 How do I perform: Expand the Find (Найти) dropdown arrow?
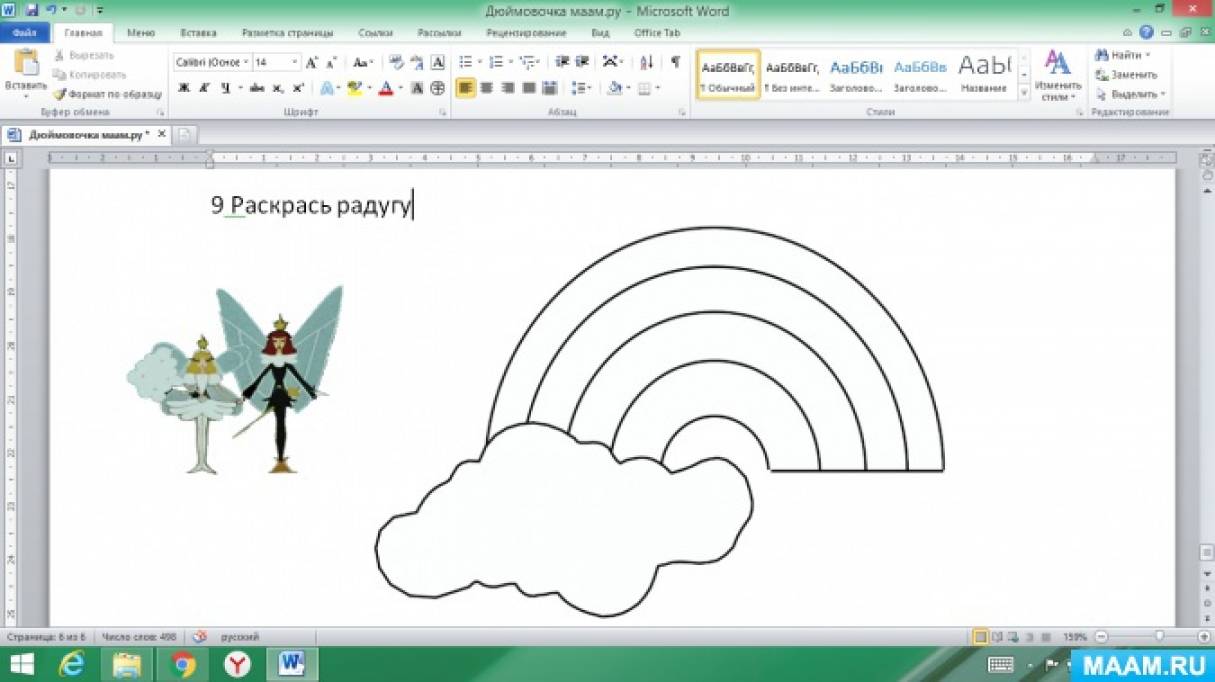[x=1147, y=55]
